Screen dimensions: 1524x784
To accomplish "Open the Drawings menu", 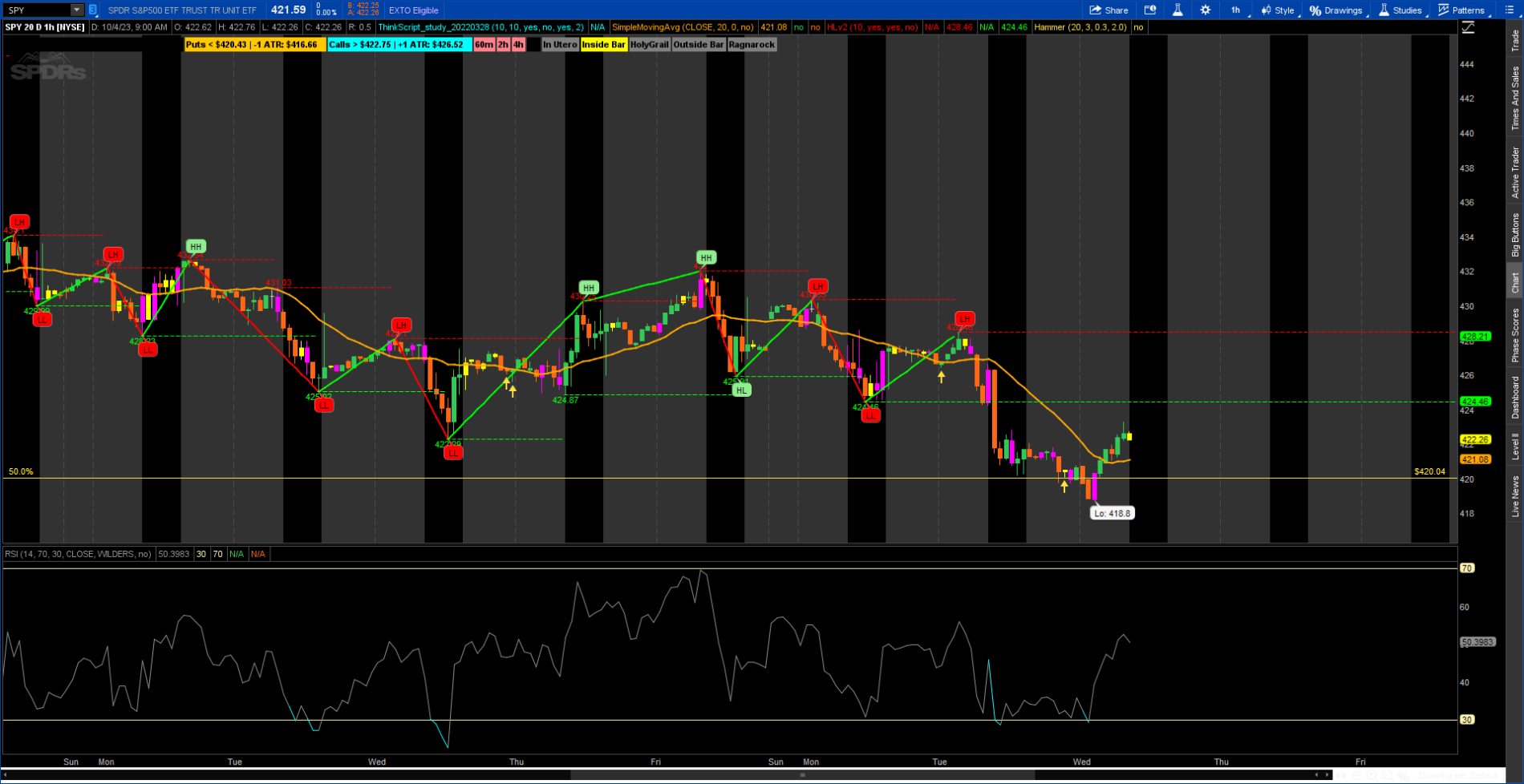I will 1336,10.
